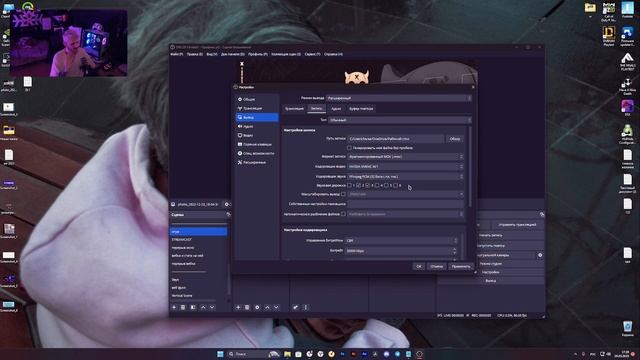
Task: Move source down arrow in Sources toolbar
Action: (x=276, y=307)
